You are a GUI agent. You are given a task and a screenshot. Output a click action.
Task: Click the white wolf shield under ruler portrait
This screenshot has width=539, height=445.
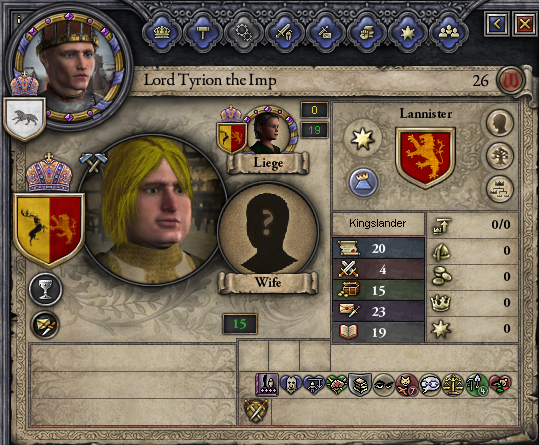24,118
